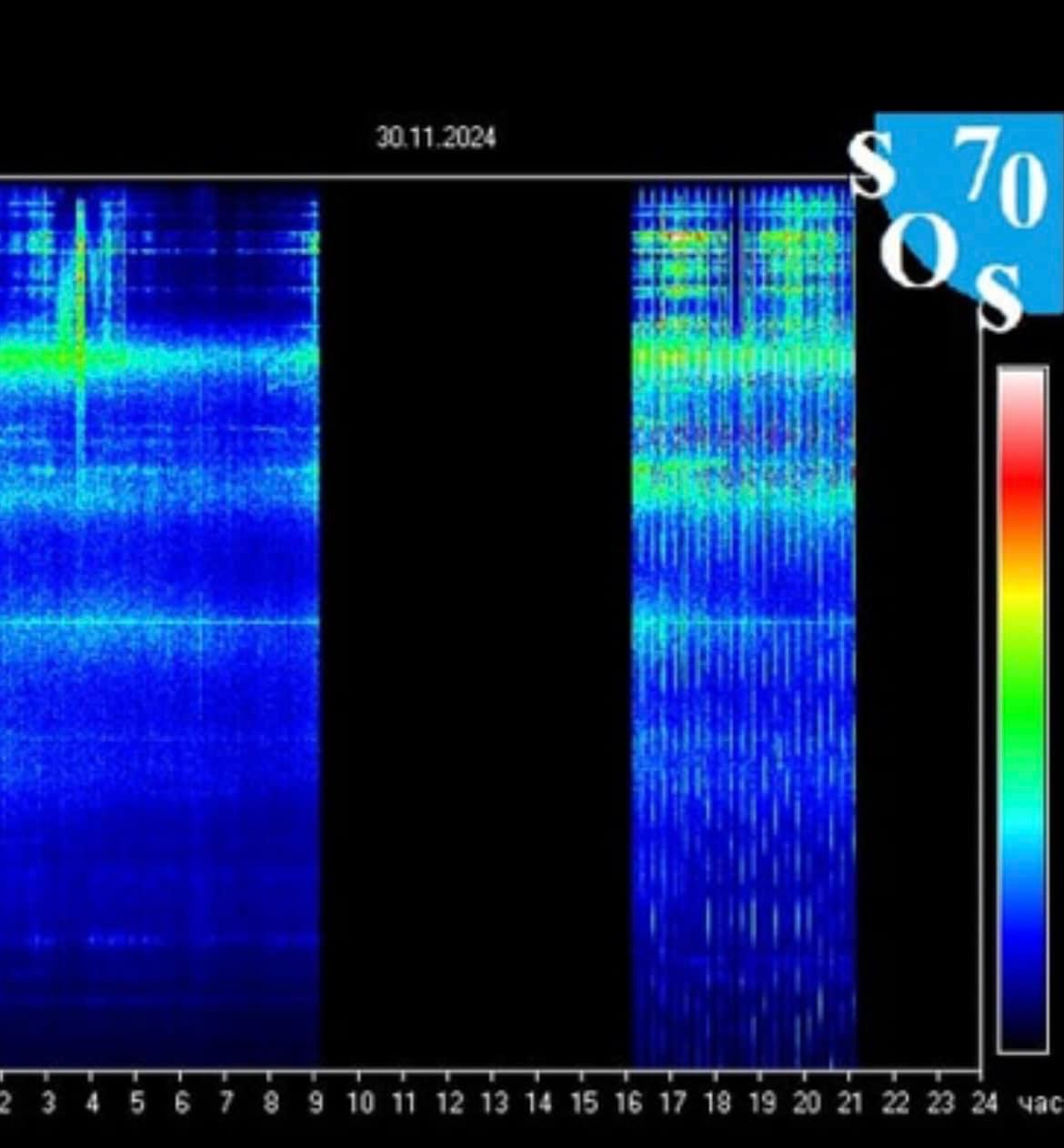Click the vertical green spike near hour 4
The height and width of the screenshot is (1148, 1064).
coord(80,291)
